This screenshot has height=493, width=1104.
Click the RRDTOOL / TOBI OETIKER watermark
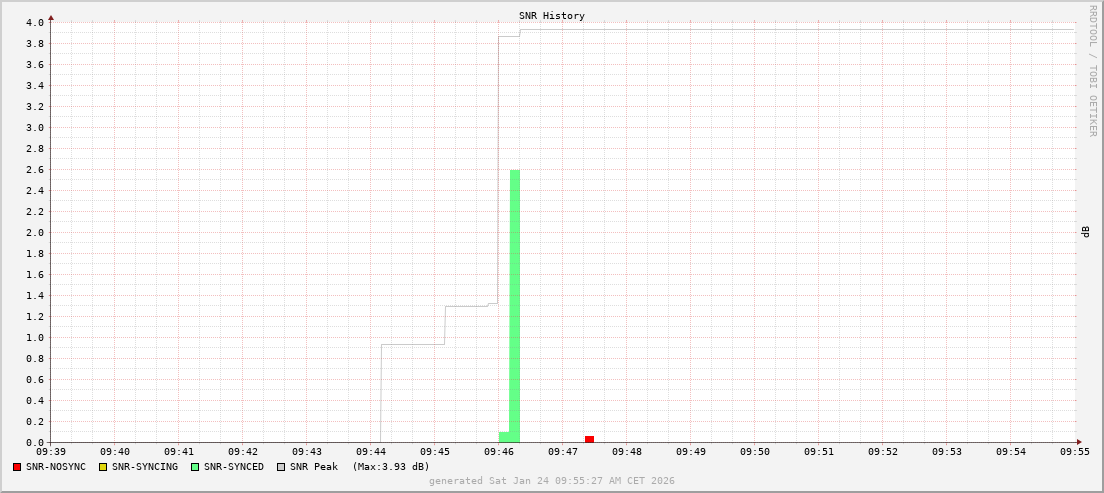point(1092,70)
